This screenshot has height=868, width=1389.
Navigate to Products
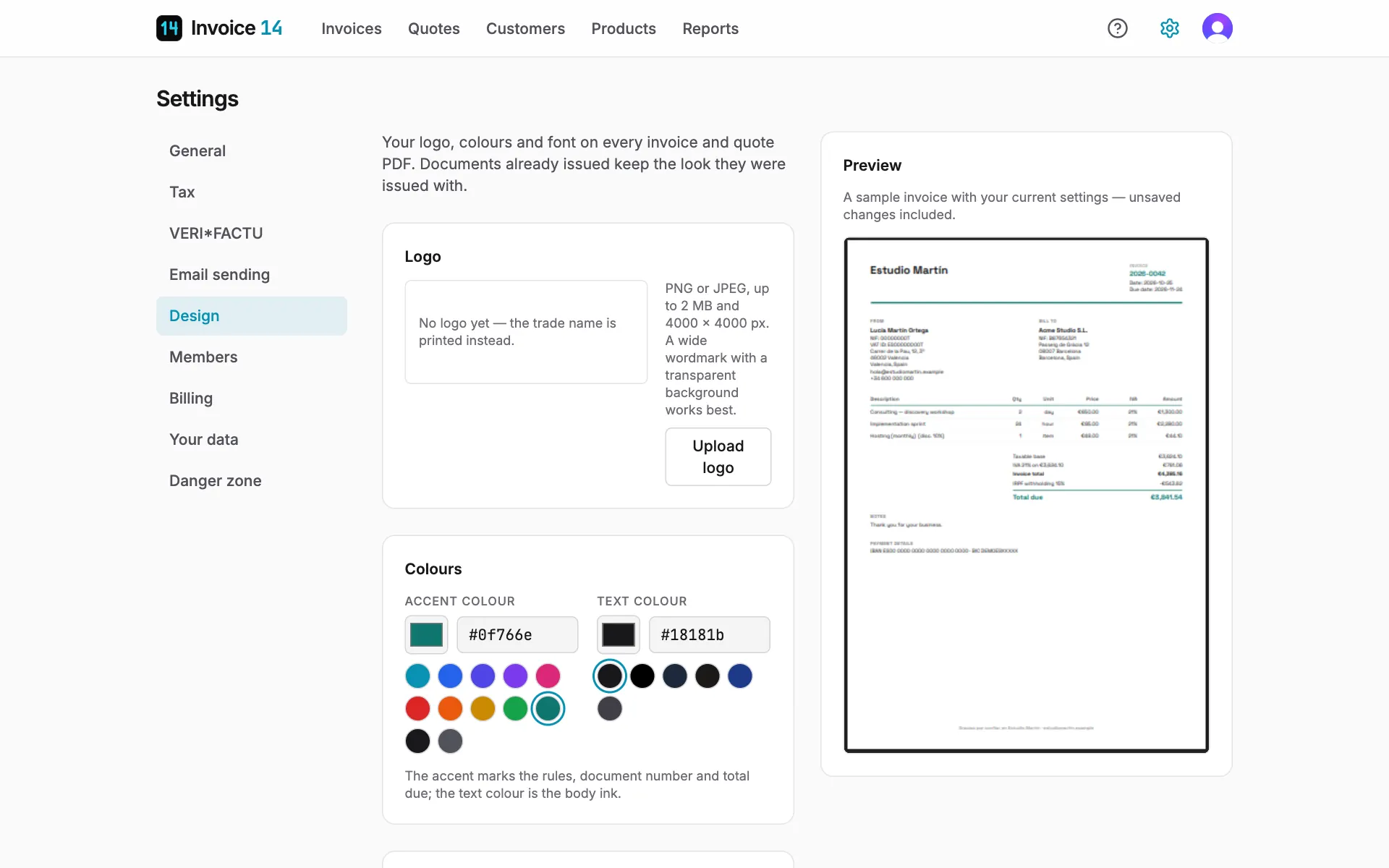click(x=624, y=28)
